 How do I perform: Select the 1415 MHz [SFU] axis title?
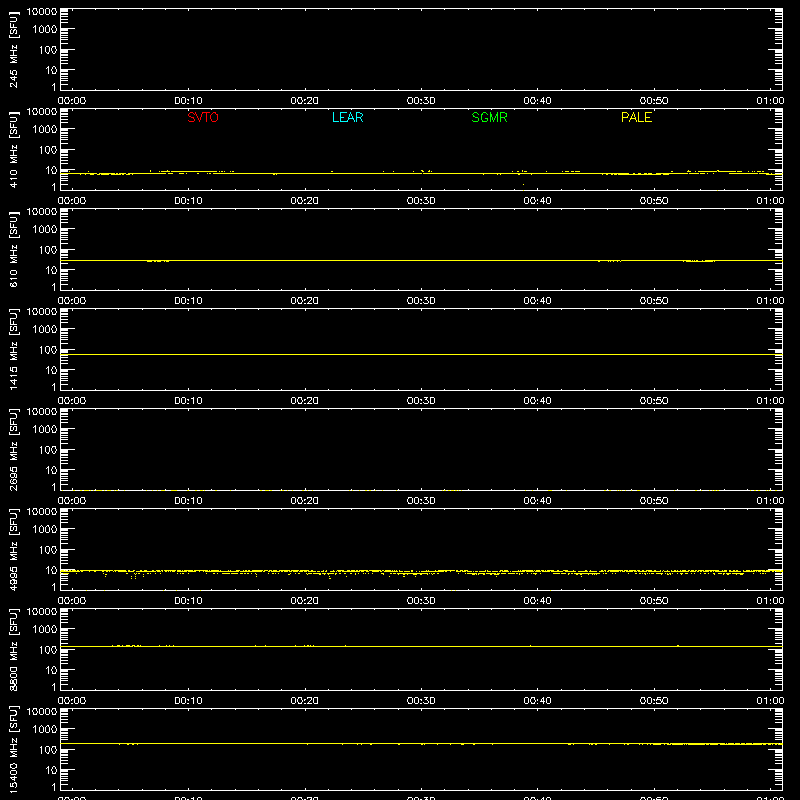(13, 349)
